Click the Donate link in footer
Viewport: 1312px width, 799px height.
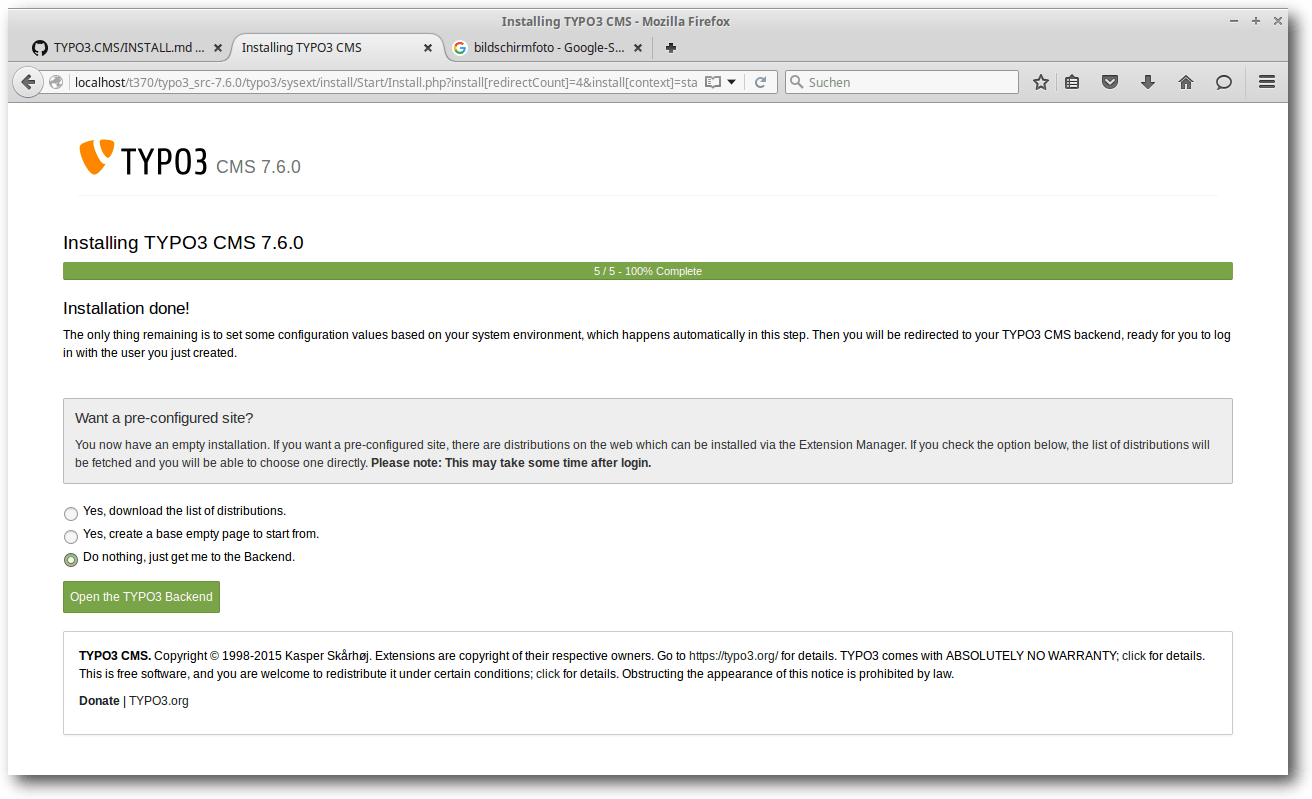[x=99, y=701]
